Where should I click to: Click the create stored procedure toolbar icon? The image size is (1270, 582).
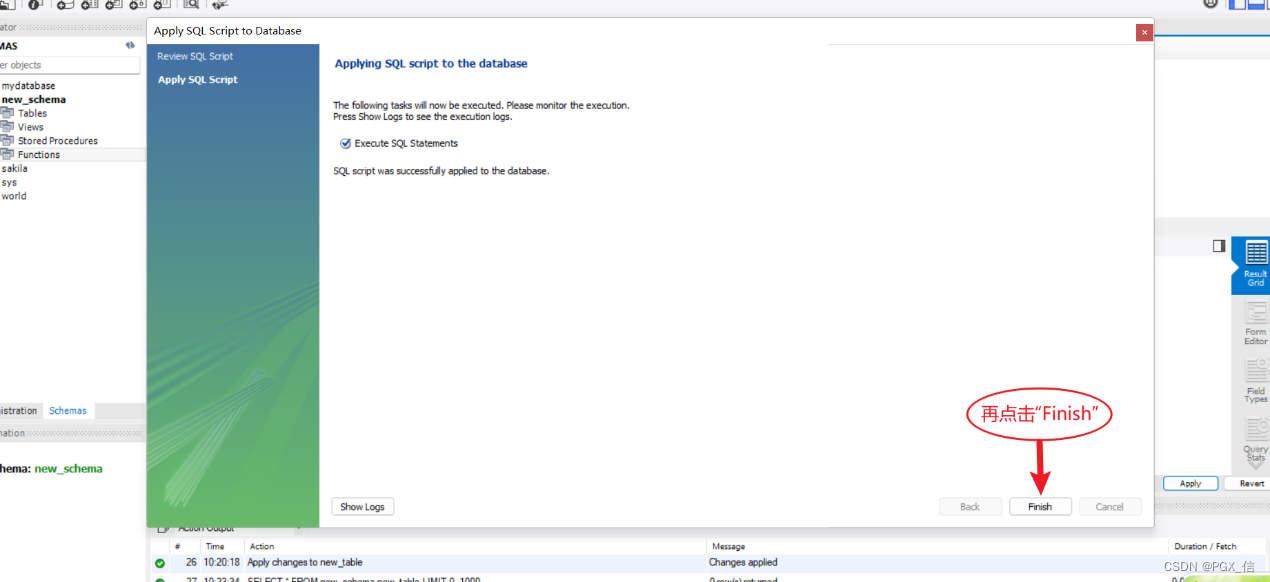tap(138, 5)
